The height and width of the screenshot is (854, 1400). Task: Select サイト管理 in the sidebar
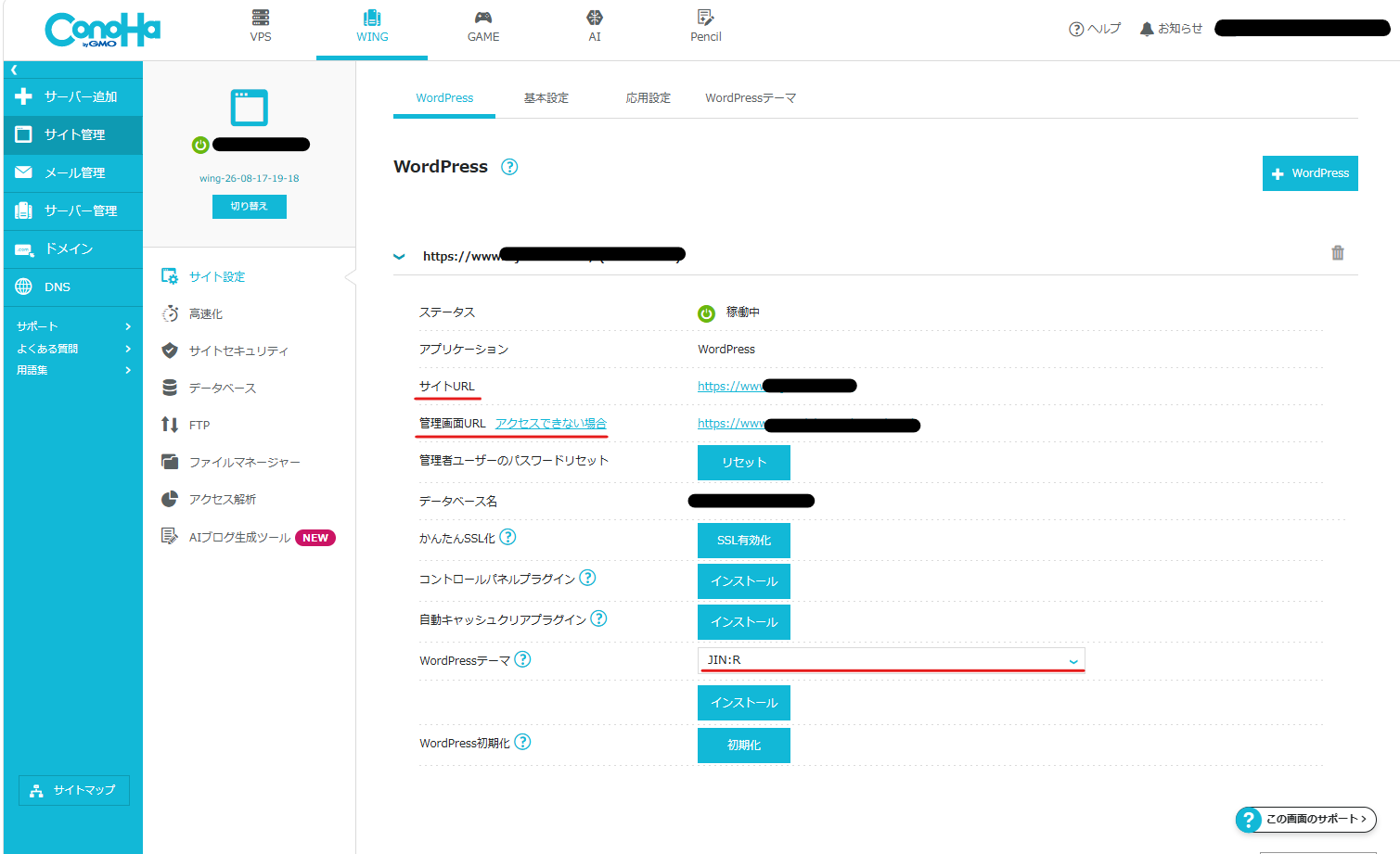click(x=73, y=134)
